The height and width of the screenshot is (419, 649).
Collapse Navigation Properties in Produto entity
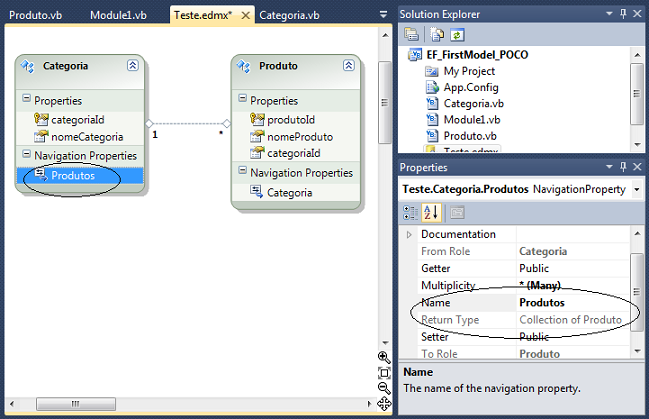tap(243, 171)
